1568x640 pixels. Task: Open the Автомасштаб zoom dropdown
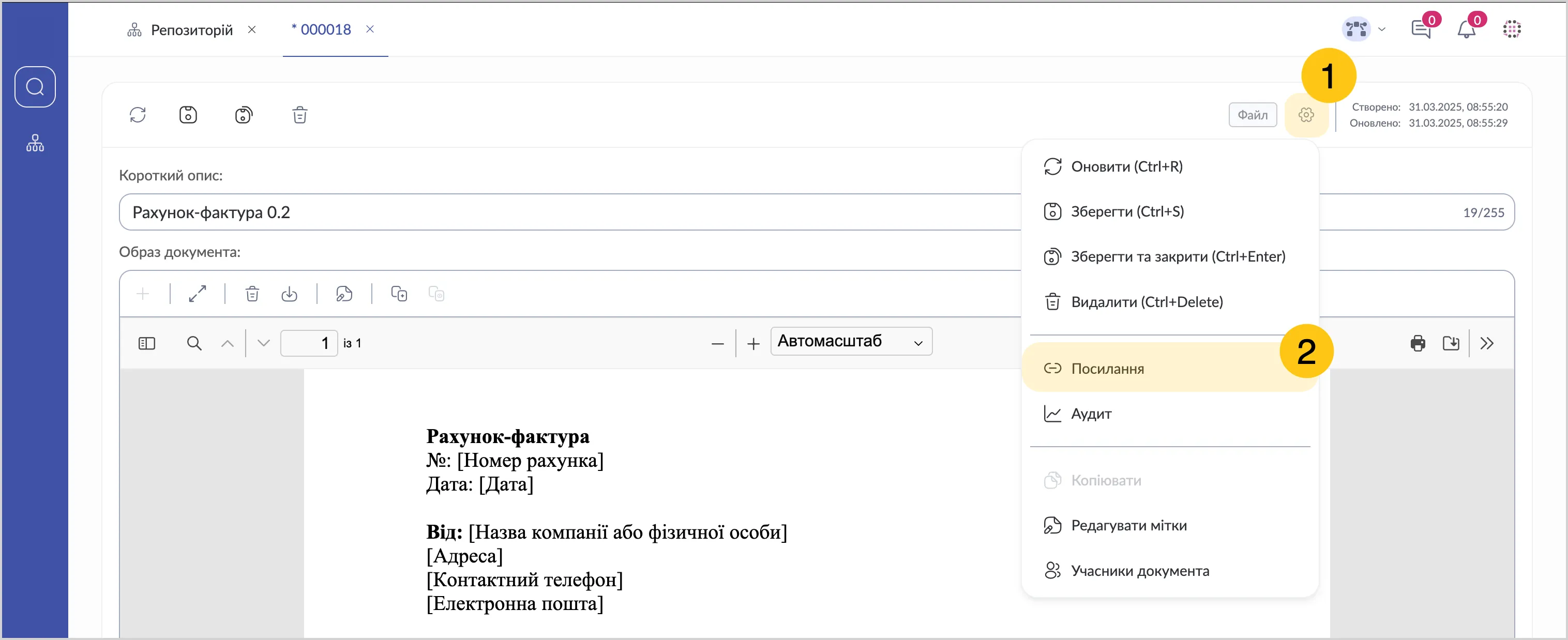pyautogui.click(x=850, y=341)
